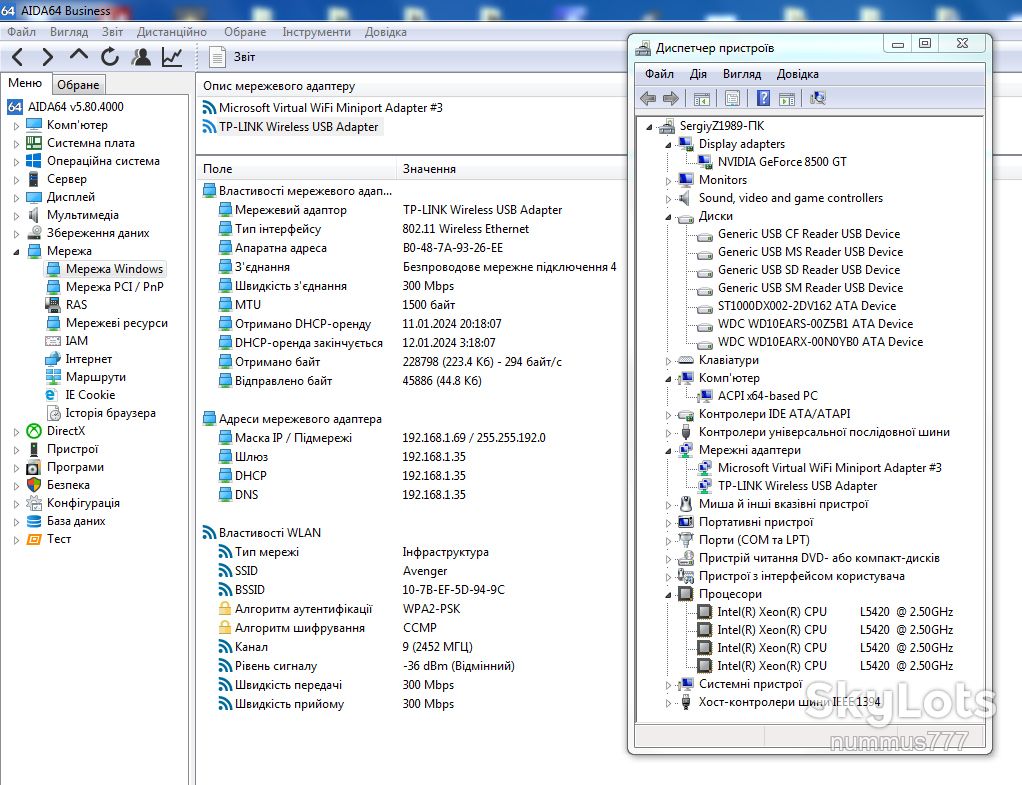
Task: Select Microsoft Virtual WiFi Miniport Adapter #3 in AIDA64
Action: coord(330,108)
